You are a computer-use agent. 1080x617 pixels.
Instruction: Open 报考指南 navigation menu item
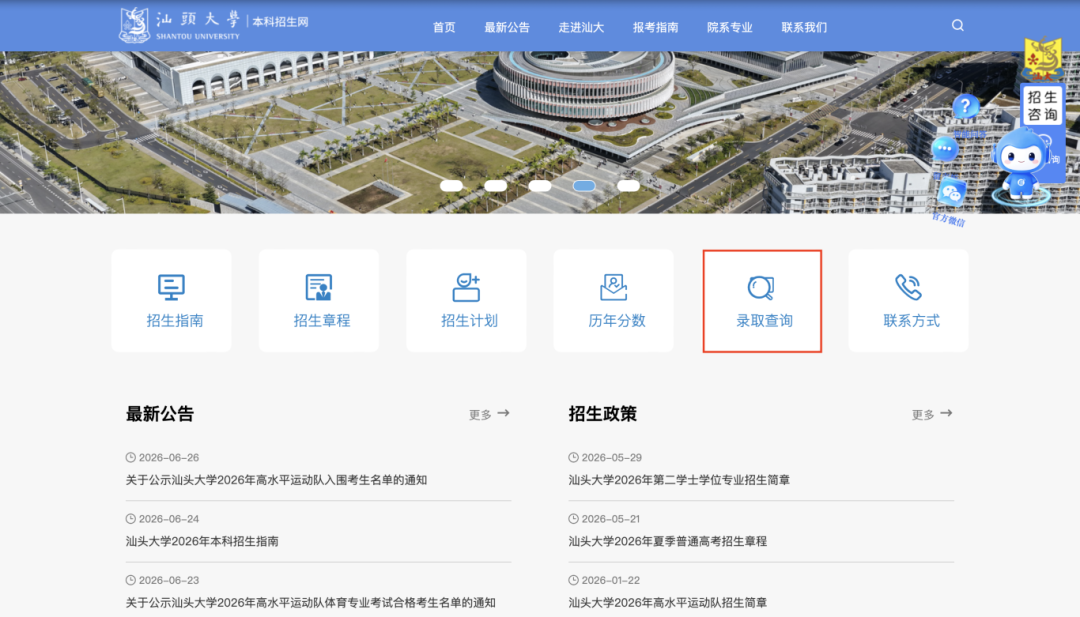click(x=656, y=28)
